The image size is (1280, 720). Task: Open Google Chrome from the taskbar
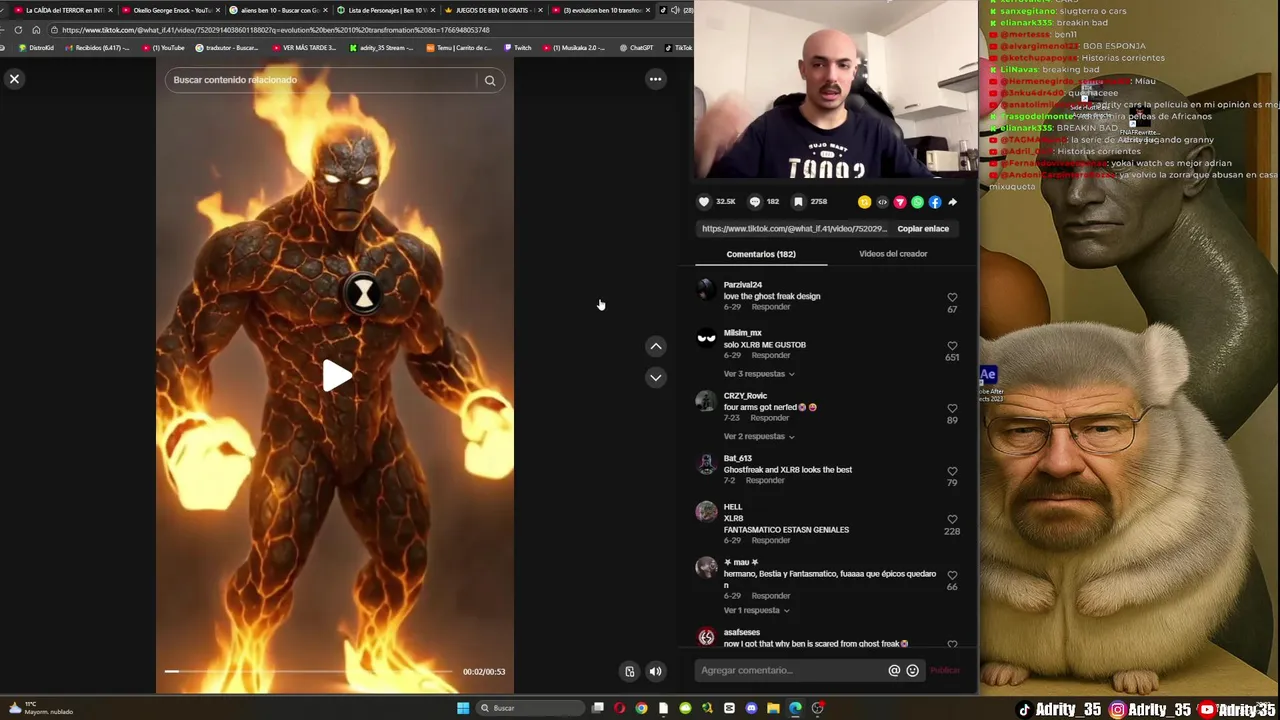[641, 708]
